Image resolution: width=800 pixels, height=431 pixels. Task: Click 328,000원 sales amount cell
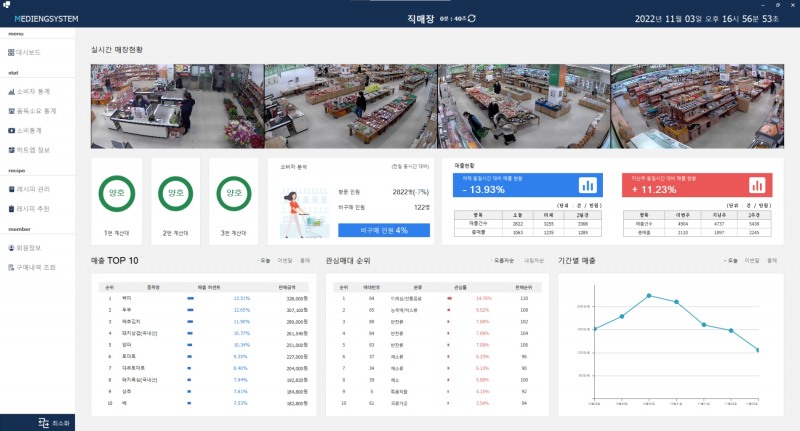[297, 298]
